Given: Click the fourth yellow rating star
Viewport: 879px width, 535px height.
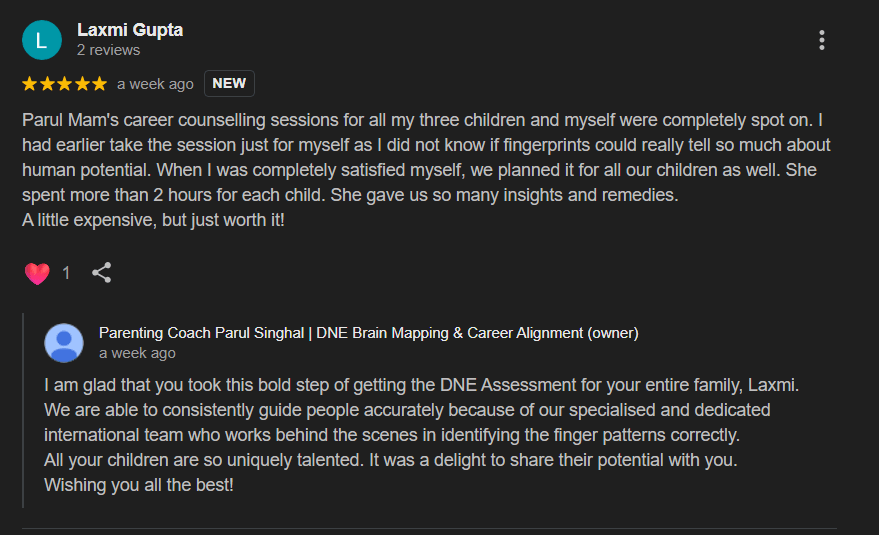Looking at the screenshot, I should 82,84.
